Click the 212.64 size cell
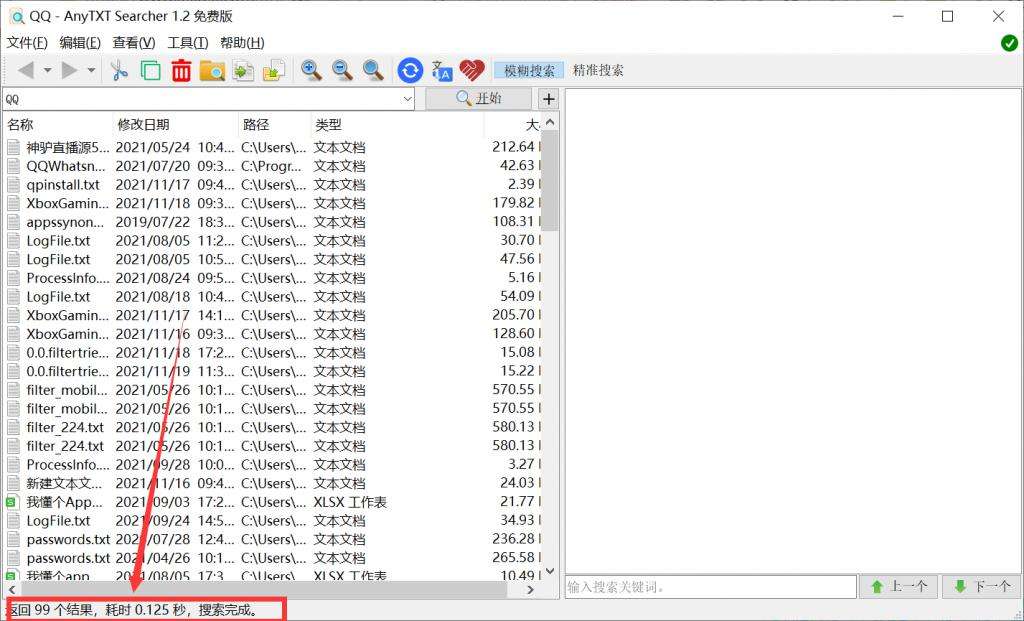Viewport: 1024px width, 621px height. click(x=513, y=147)
